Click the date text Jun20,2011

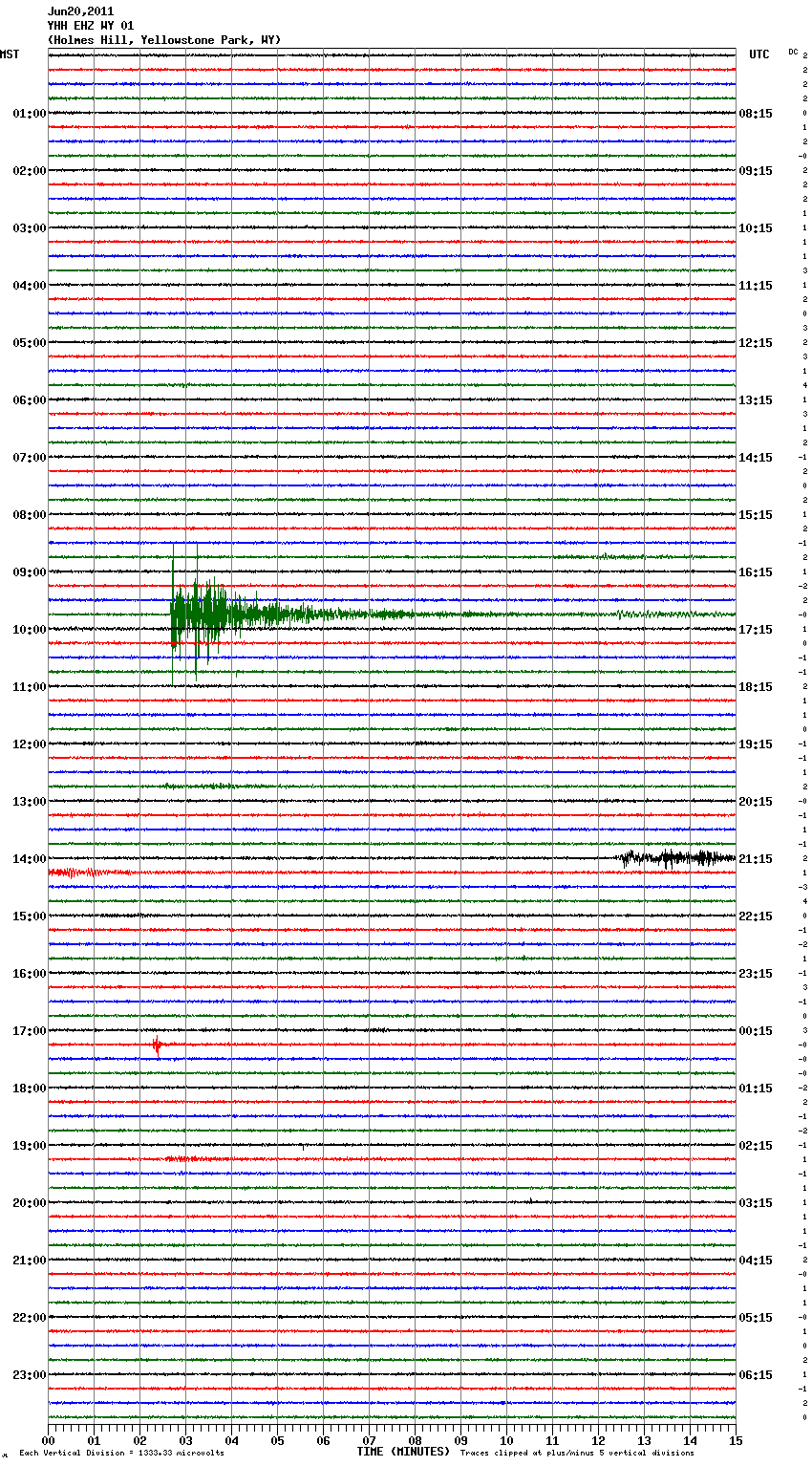(x=80, y=11)
